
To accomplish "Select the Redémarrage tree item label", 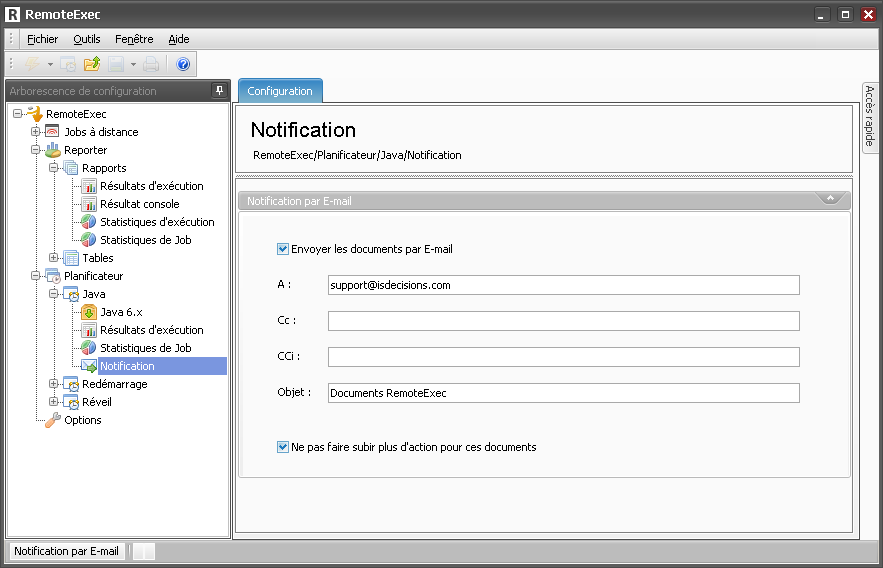I will 115,384.
